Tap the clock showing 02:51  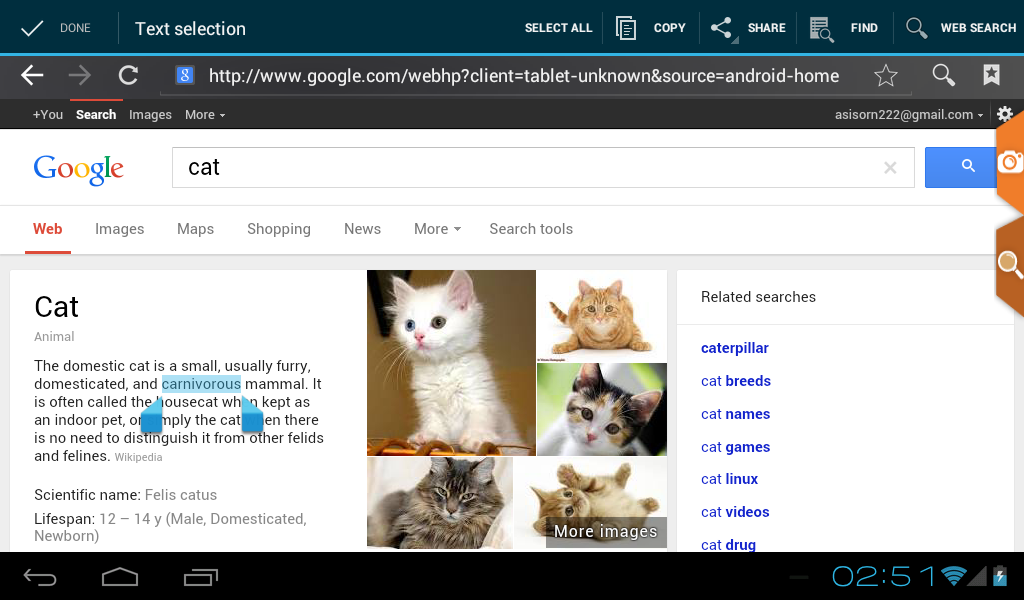(884, 576)
